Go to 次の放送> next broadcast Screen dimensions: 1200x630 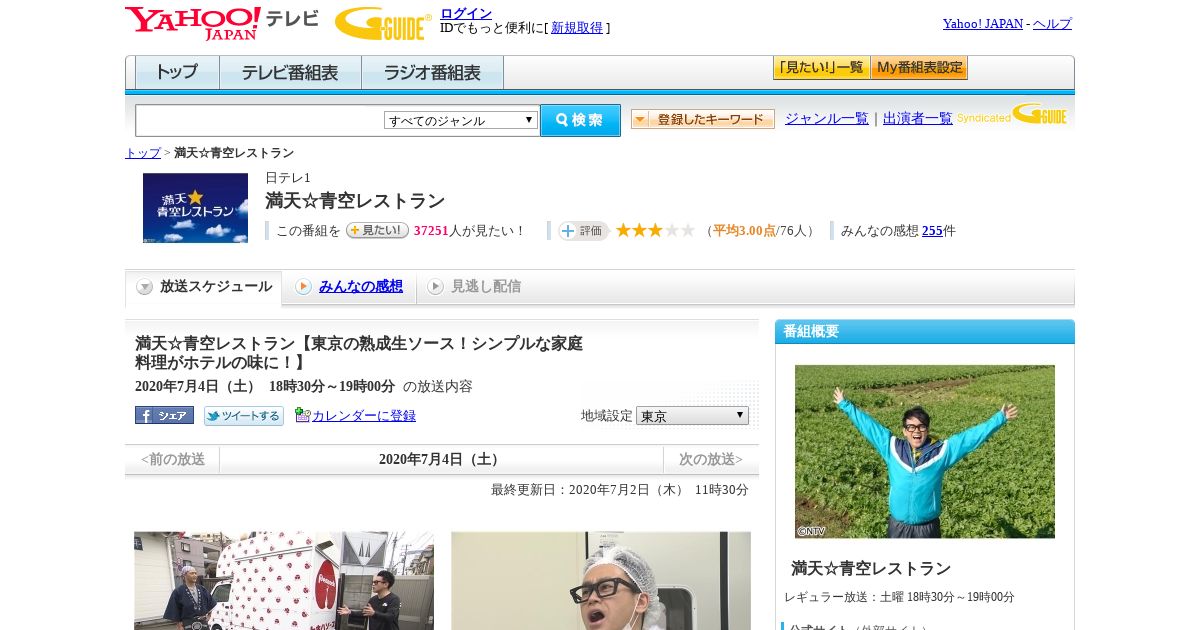pos(711,460)
